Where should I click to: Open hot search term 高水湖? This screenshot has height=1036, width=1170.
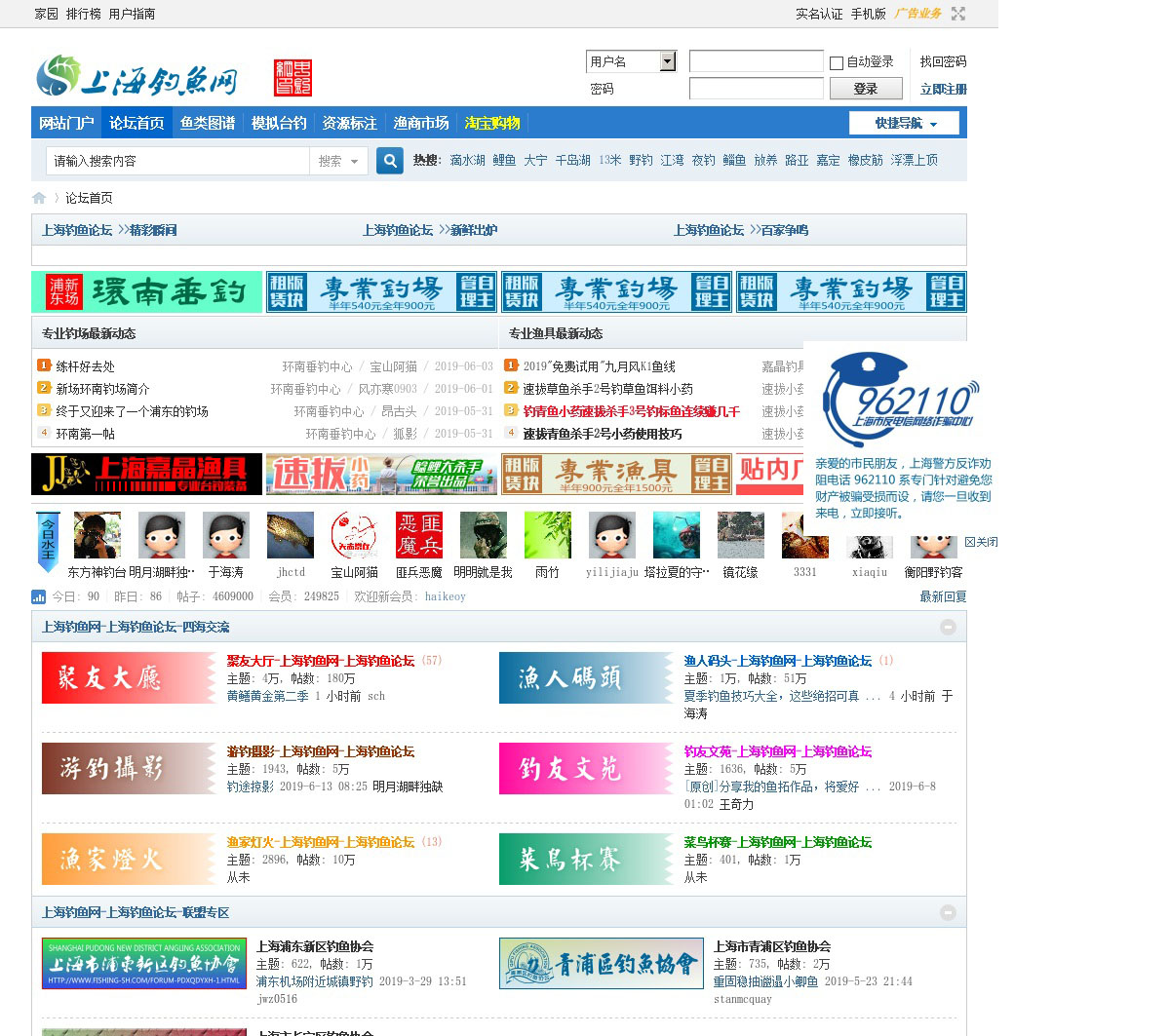pyautogui.click(x=468, y=160)
